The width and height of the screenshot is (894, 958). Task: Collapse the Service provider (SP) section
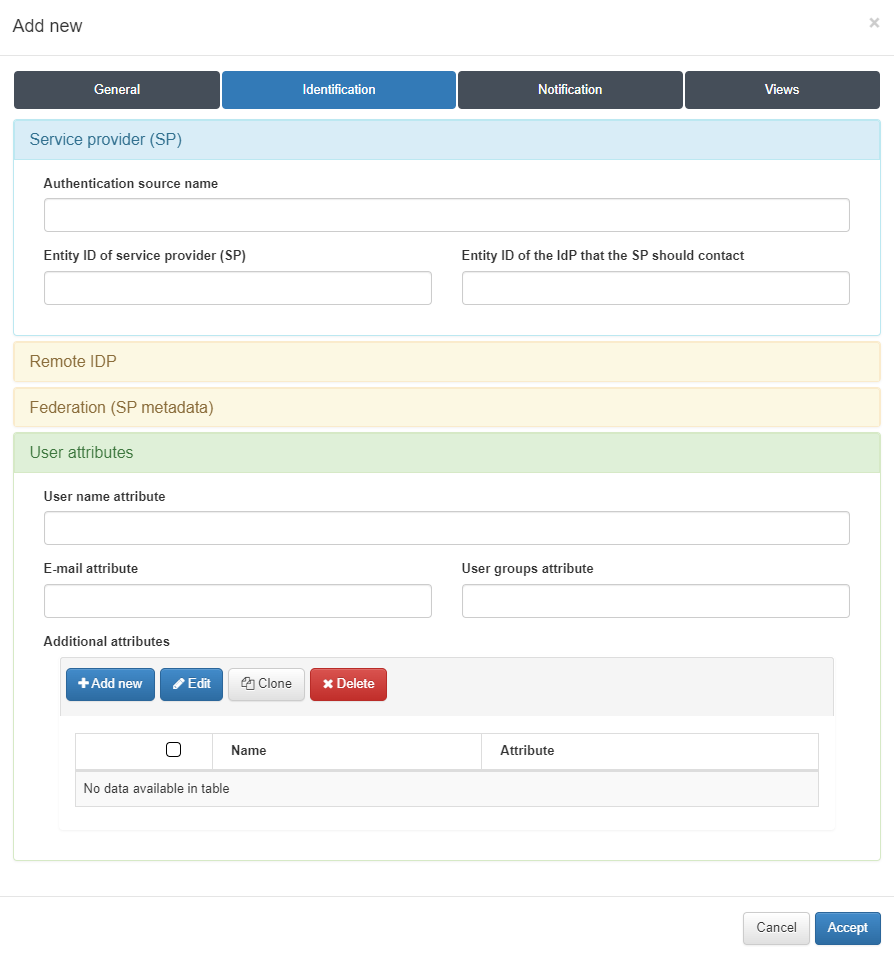[105, 140]
